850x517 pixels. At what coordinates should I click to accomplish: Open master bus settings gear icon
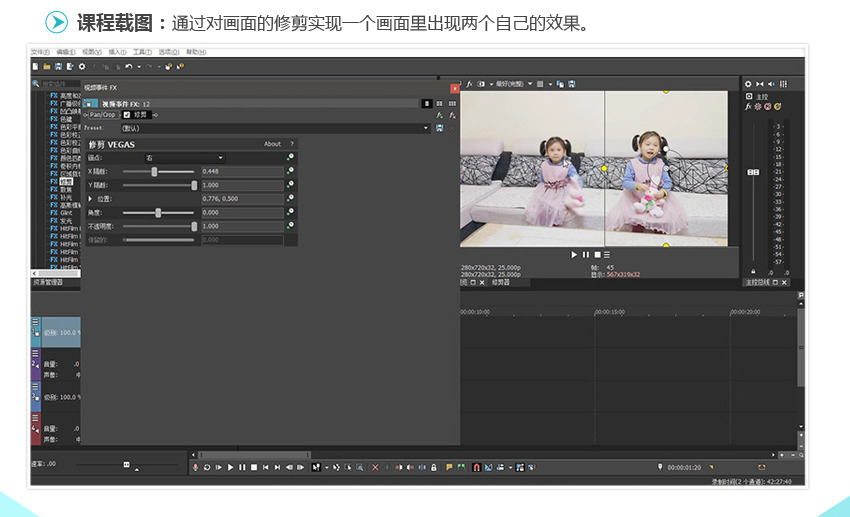pos(748,84)
